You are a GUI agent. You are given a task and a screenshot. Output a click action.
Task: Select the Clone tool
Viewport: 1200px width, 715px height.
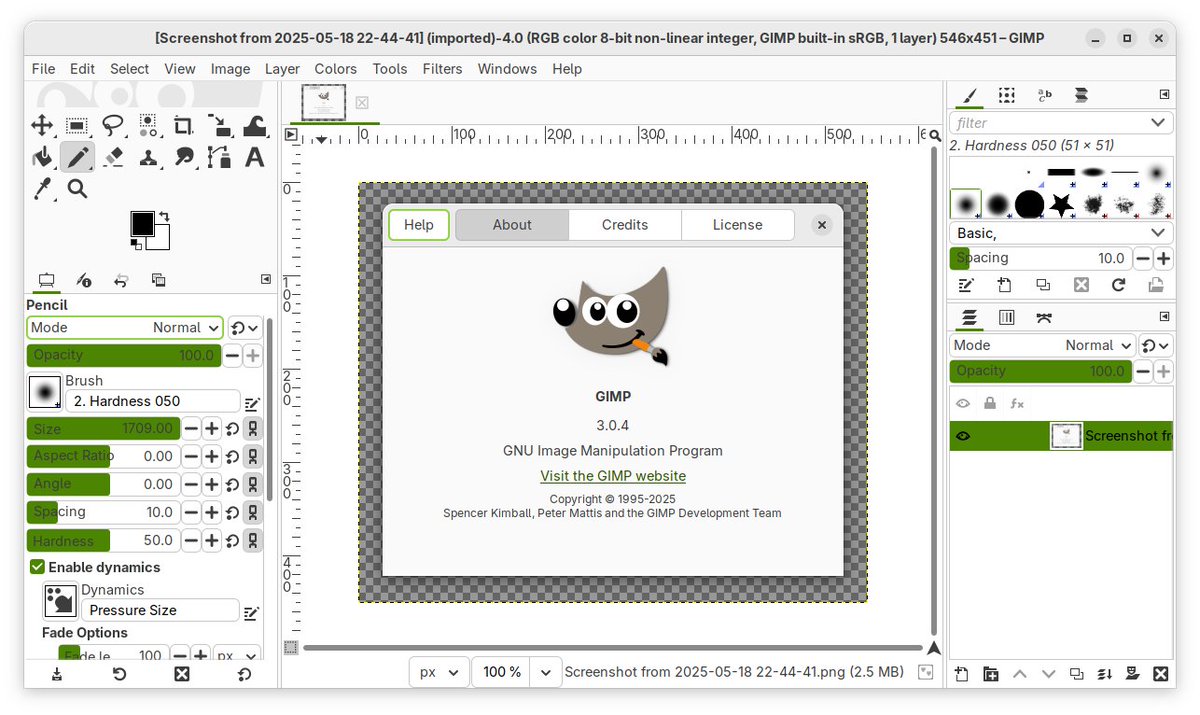pos(149,157)
